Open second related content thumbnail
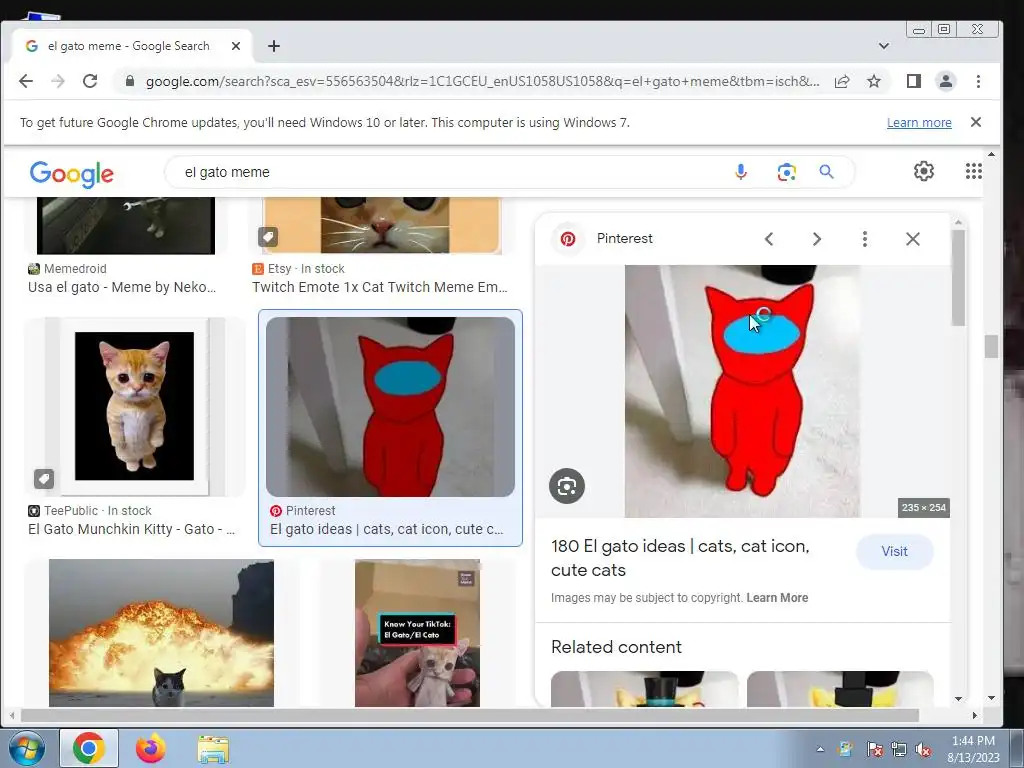1024x768 pixels. 840,689
